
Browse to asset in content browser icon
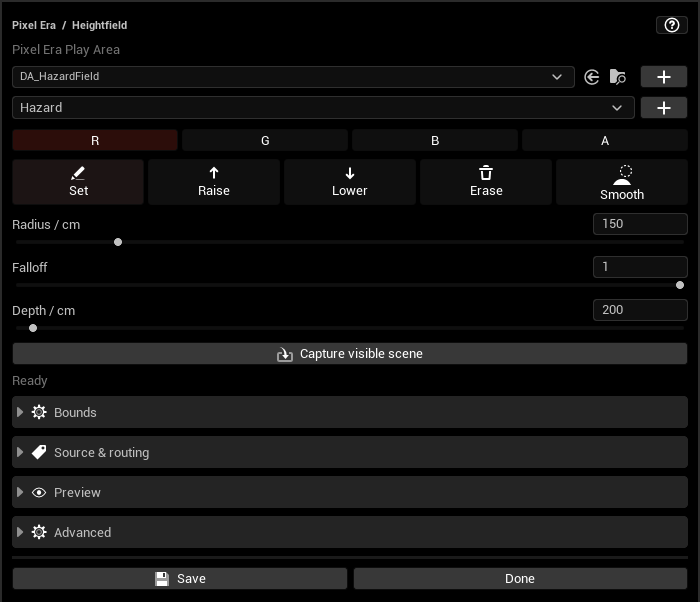pyautogui.click(x=617, y=77)
